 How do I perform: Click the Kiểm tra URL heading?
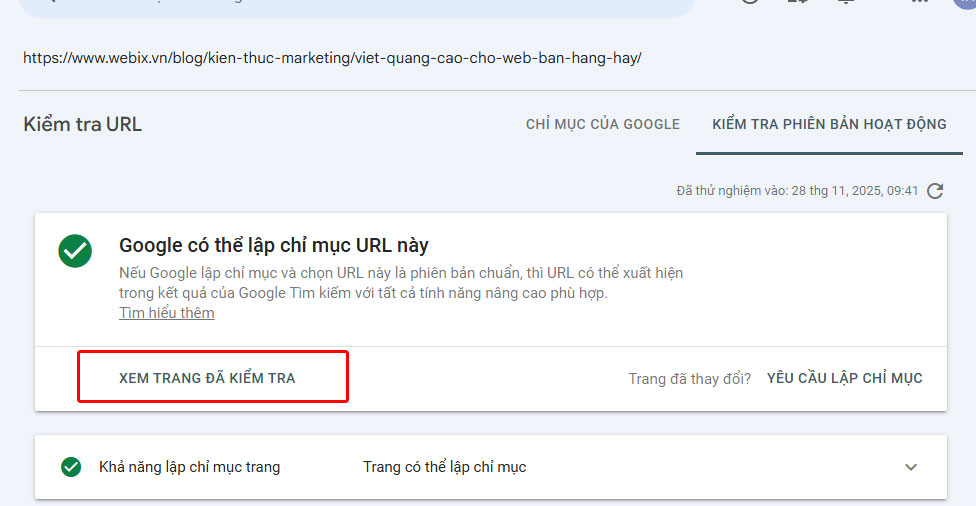[x=82, y=124]
